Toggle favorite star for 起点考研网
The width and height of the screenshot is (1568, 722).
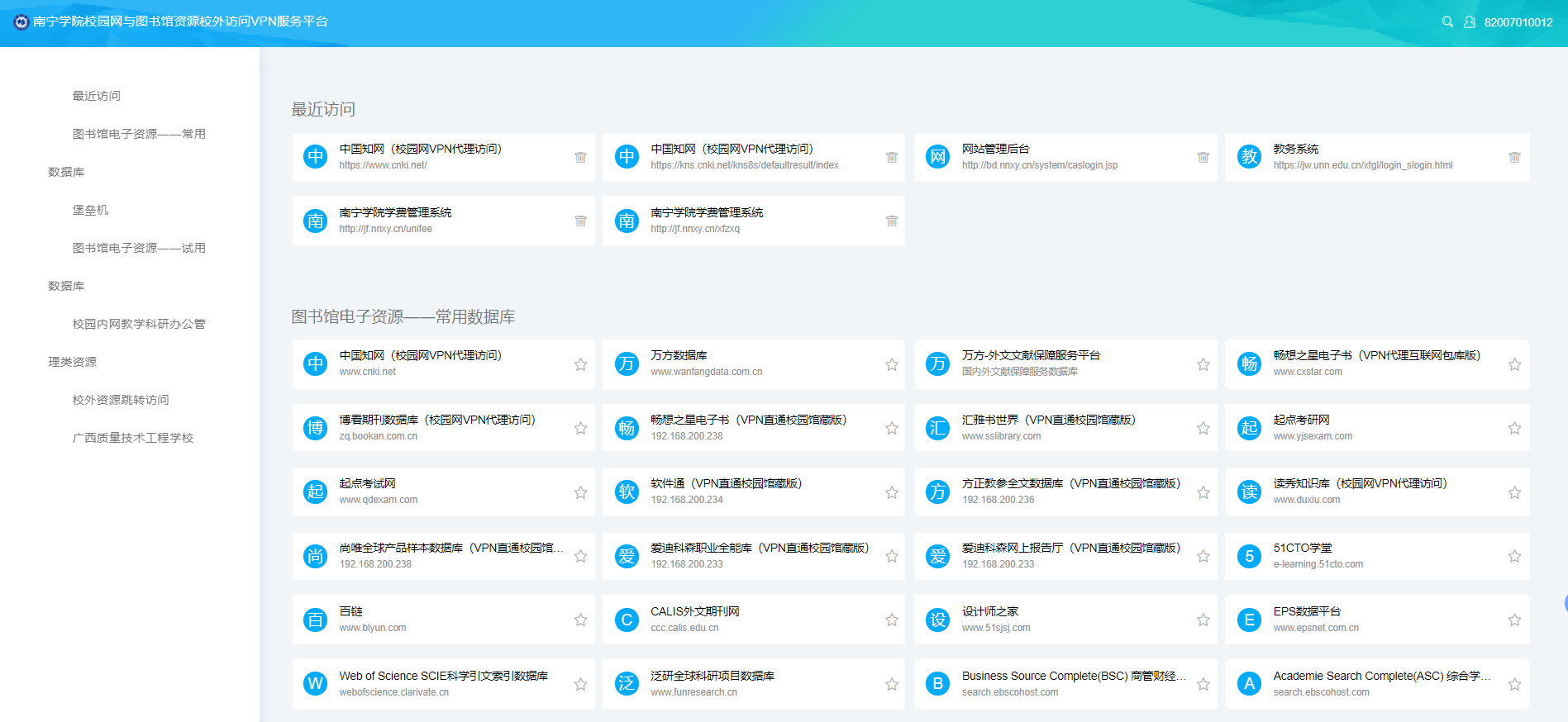click(1514, 428)
